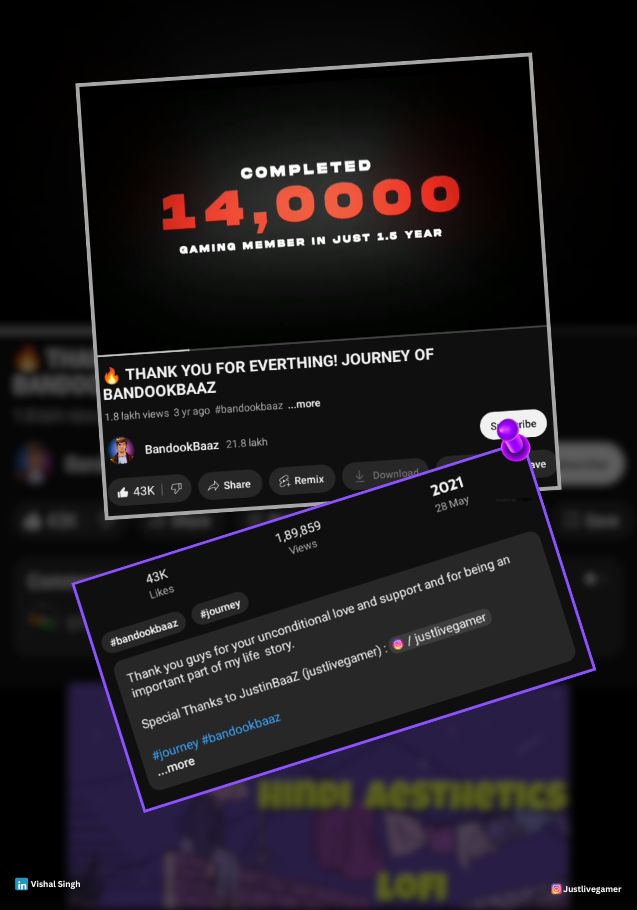Click the fire emoji in video title
Image resolution: width=637 pixels, height=910 pixels.
pyautogui.click(x=111, y=375)
